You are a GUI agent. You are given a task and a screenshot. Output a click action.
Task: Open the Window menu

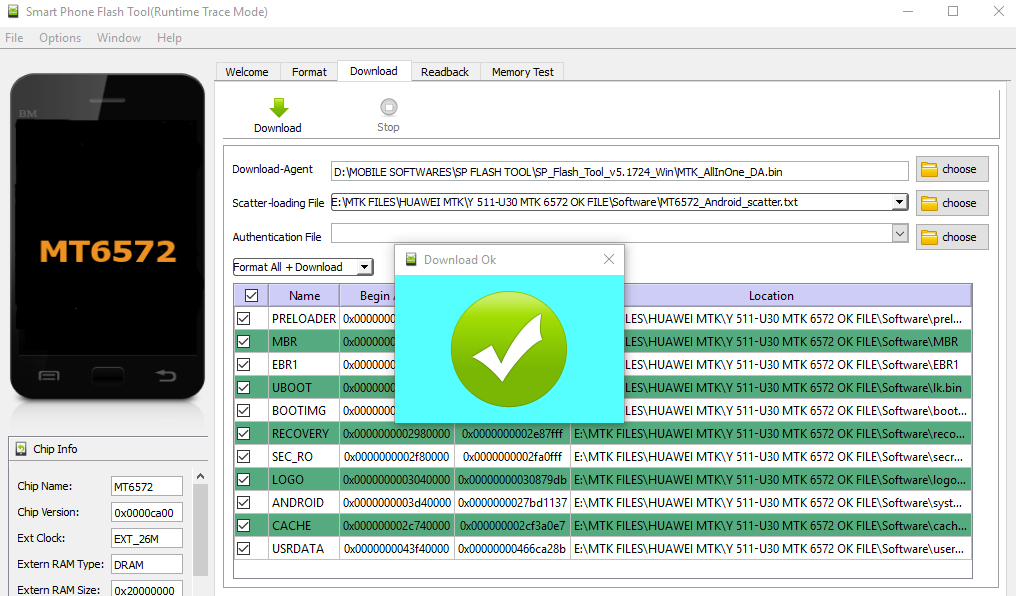pos(119,38)
